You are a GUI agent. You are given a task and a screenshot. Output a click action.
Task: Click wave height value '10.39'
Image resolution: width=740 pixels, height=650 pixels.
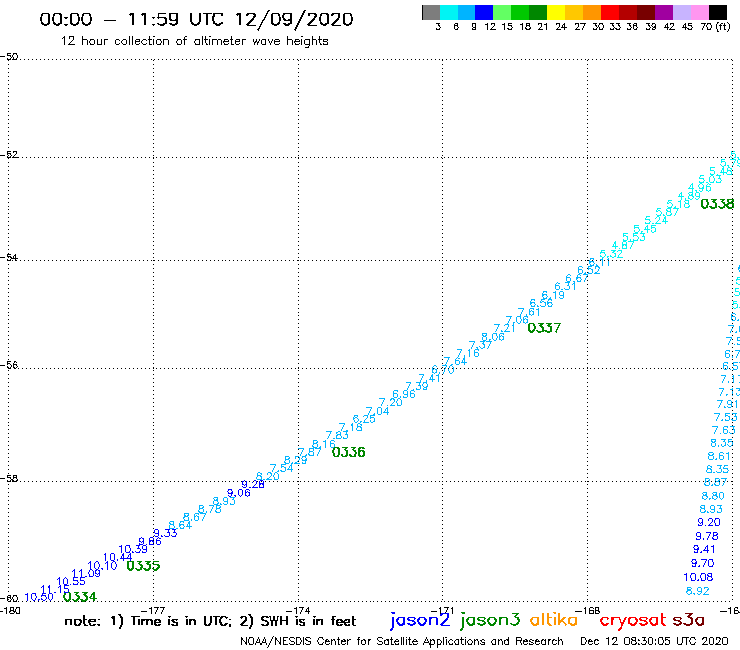(133, 549)
